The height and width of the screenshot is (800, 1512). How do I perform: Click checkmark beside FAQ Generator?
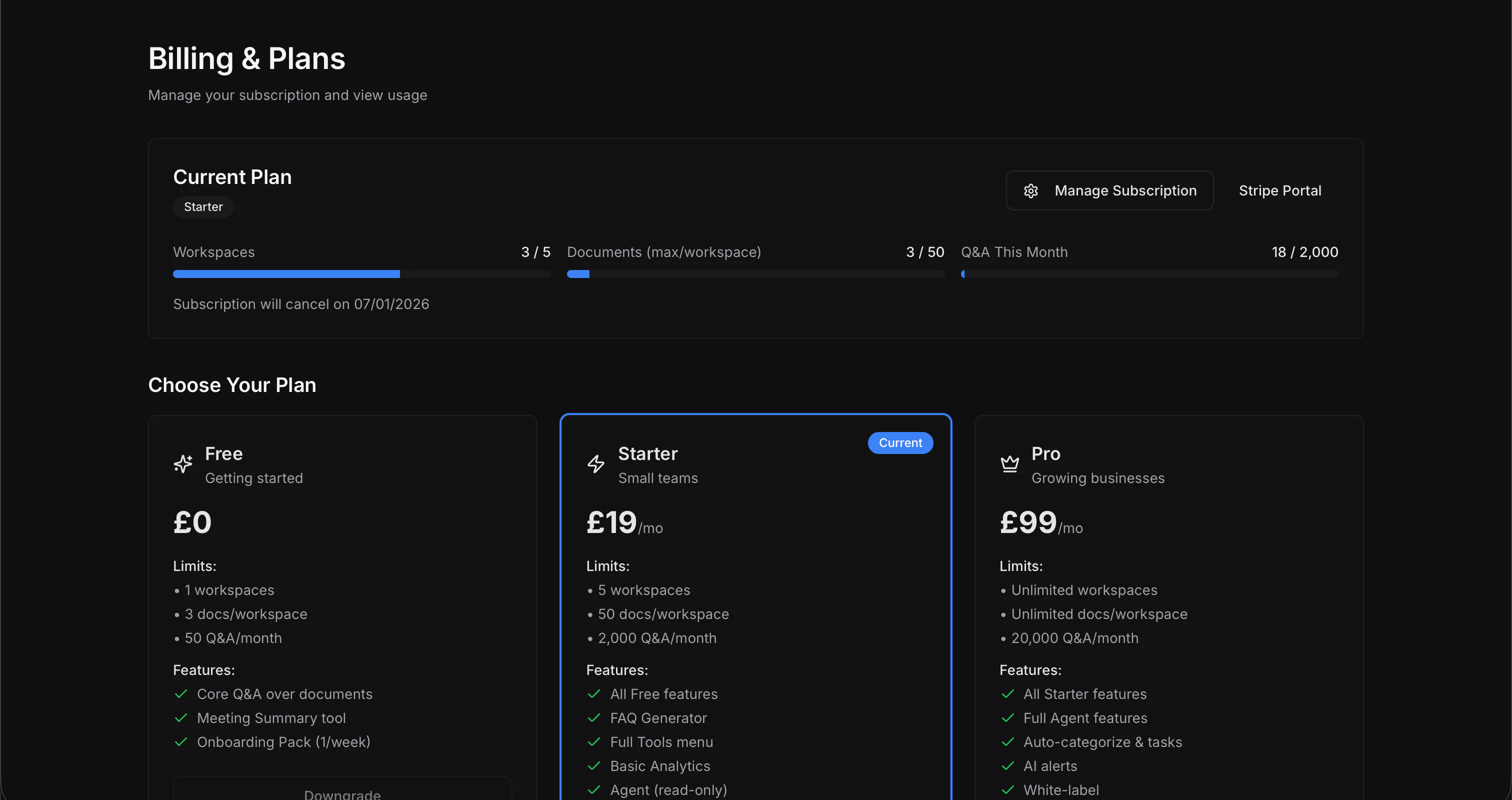tap(594, 718)
